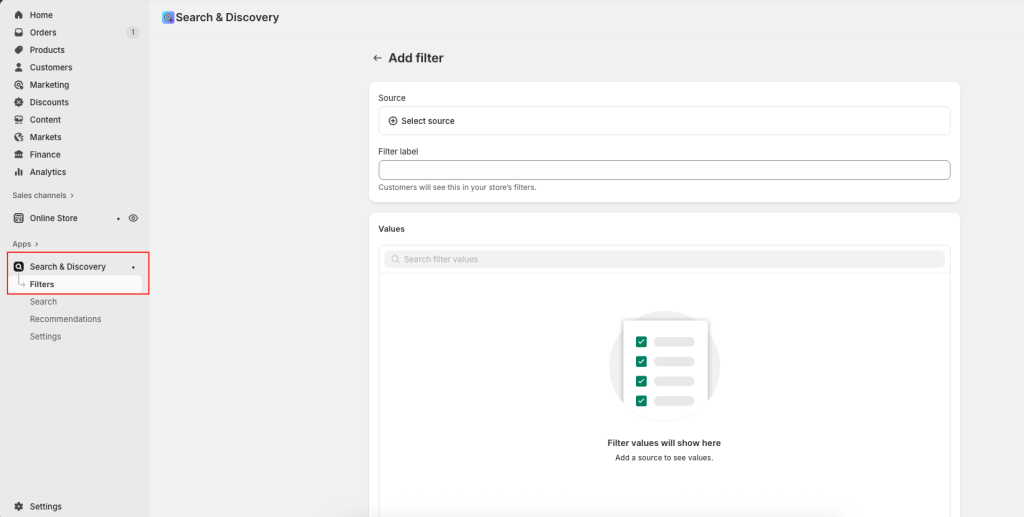Expand the Apps section chevron
This screenshot has height=517, width=1024.
click(37, 244)
